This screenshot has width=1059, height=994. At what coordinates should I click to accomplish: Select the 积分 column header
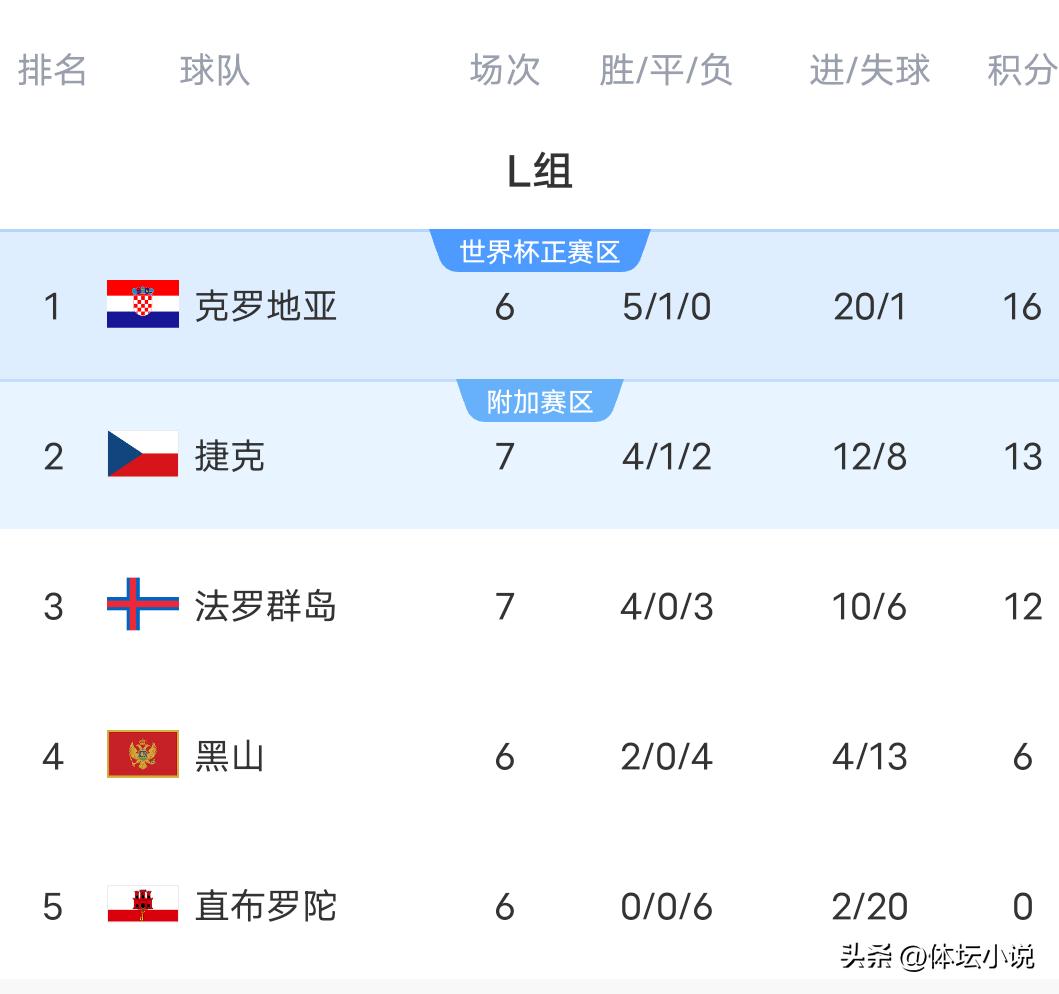click(x=1022, y=71)
